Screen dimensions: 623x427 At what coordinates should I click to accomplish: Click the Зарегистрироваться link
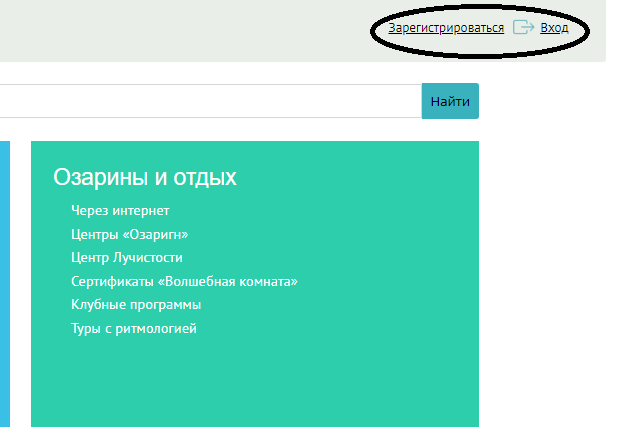tap(446, 28)
